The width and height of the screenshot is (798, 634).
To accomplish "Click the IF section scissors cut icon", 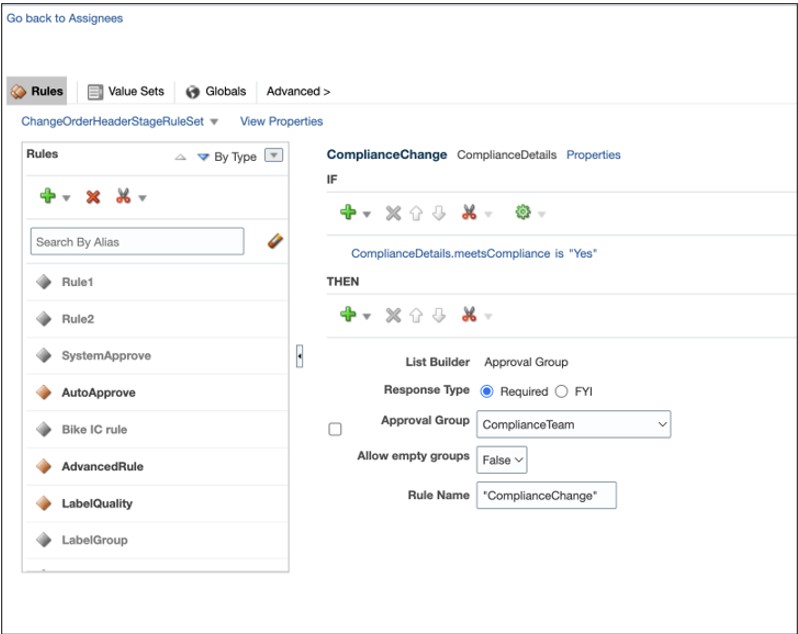I will 469,212.
